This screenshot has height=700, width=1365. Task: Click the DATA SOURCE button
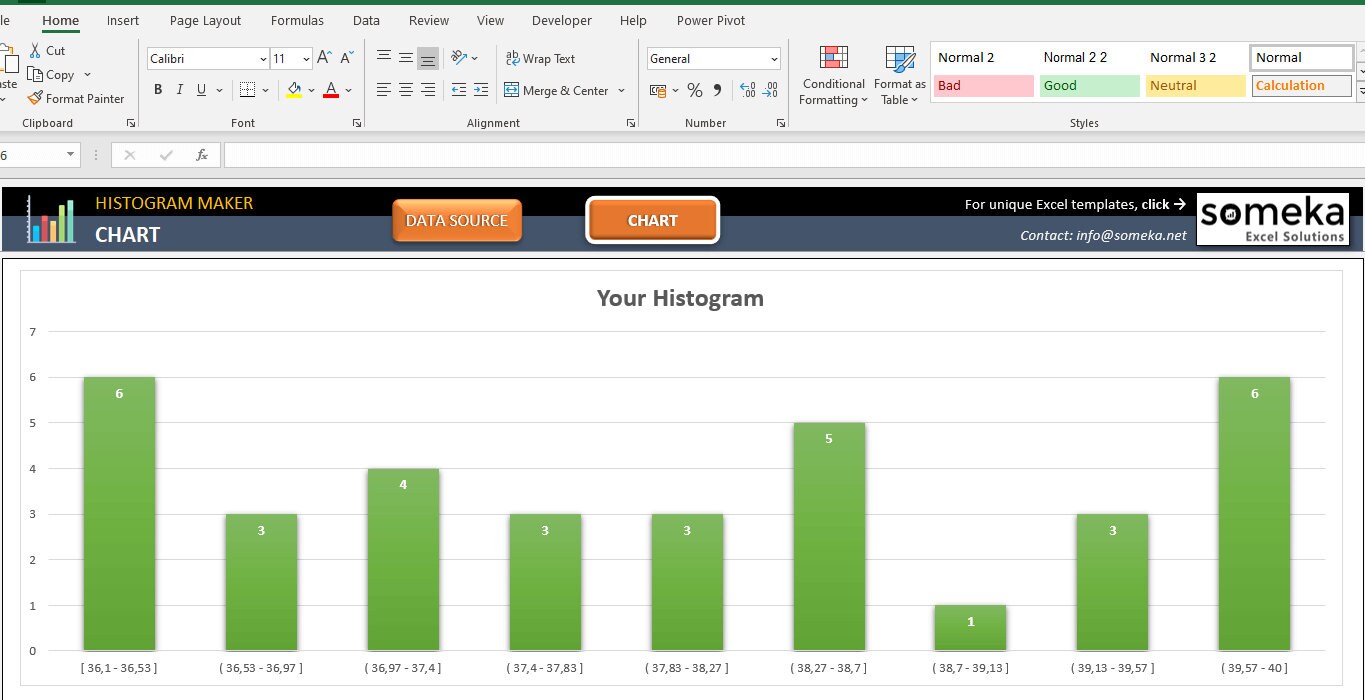click(456, 220)
